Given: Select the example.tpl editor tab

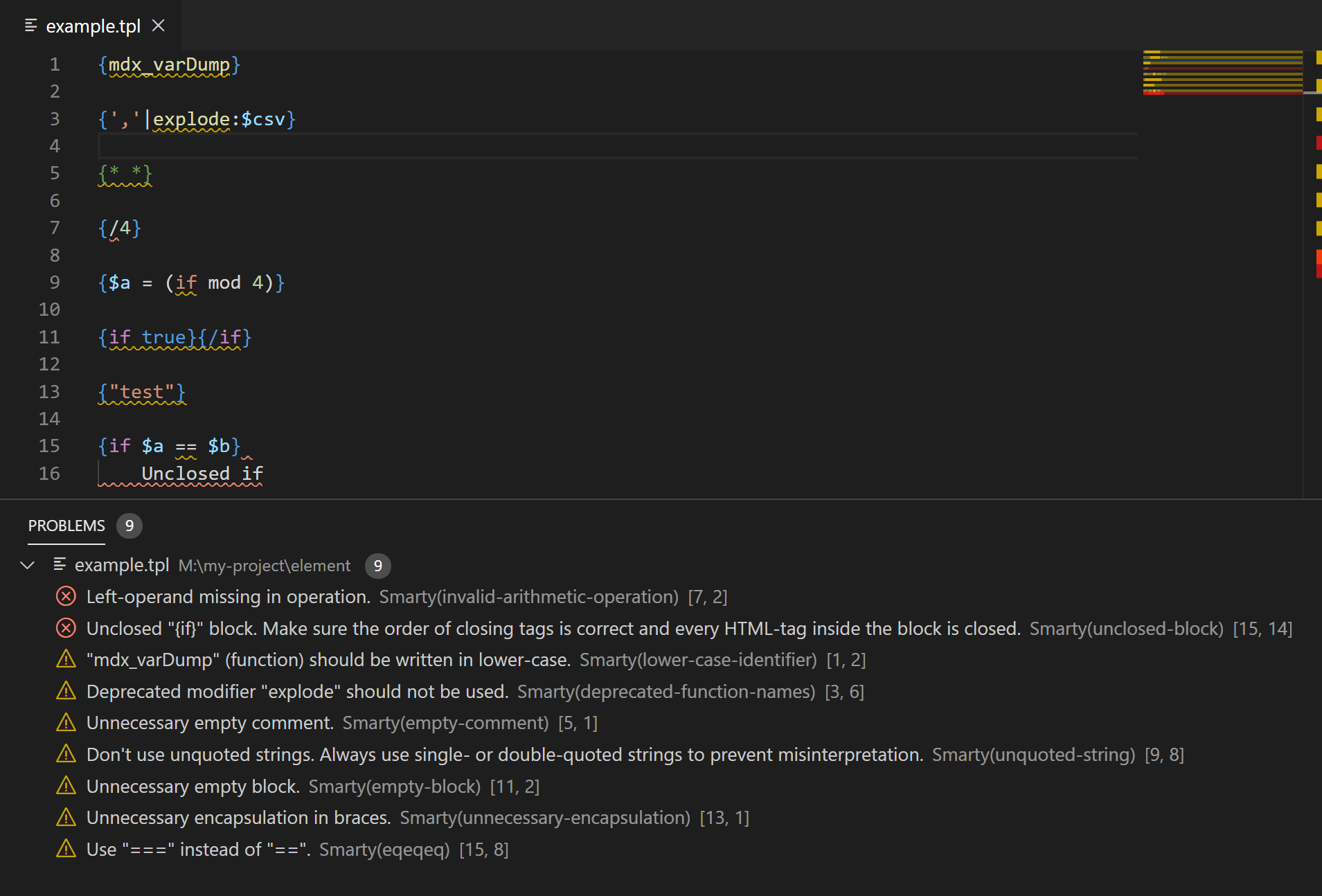Looking at the screenshot, I should tap(93, 26).
